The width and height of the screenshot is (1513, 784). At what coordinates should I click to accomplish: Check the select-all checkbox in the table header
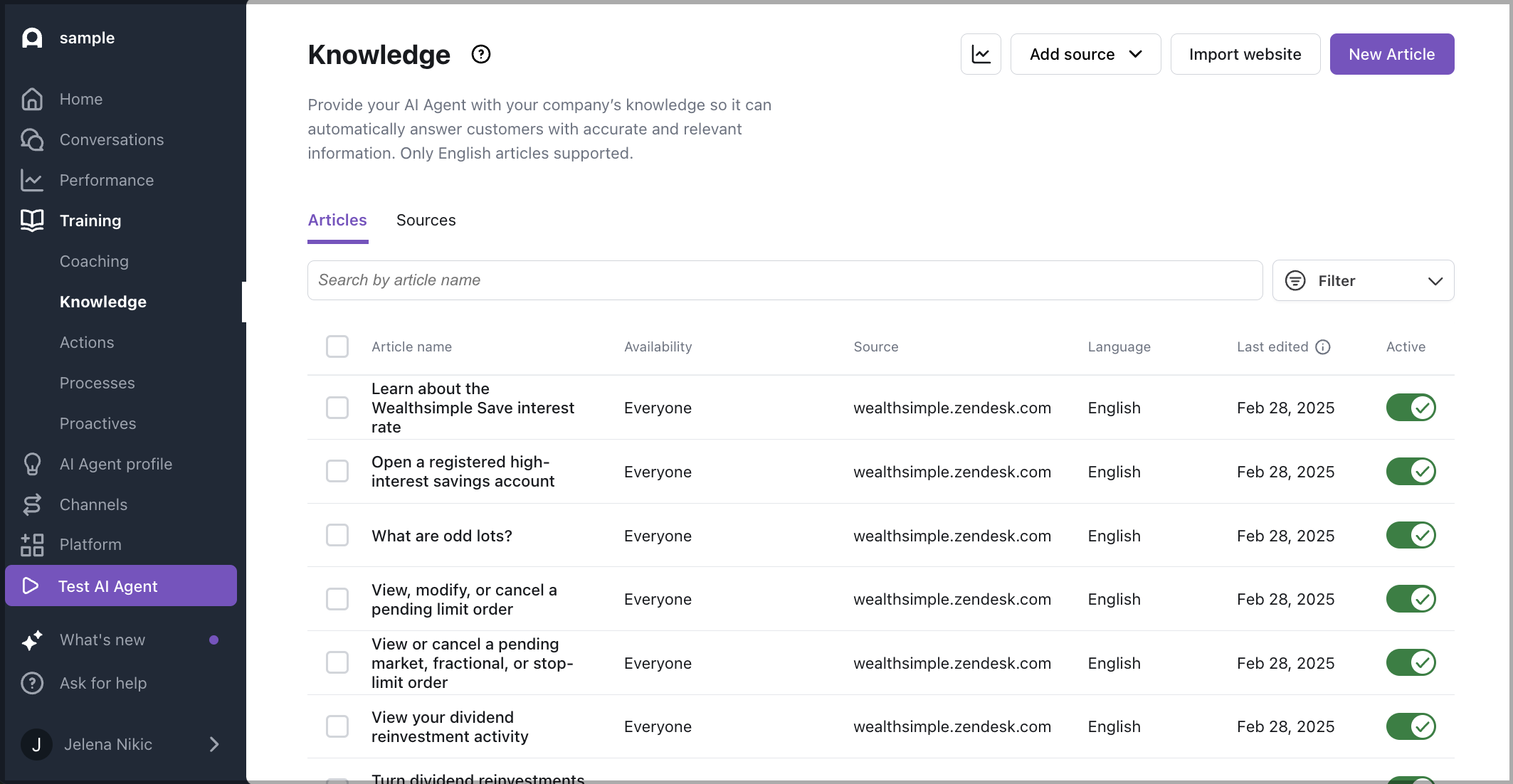coord(337,346)
